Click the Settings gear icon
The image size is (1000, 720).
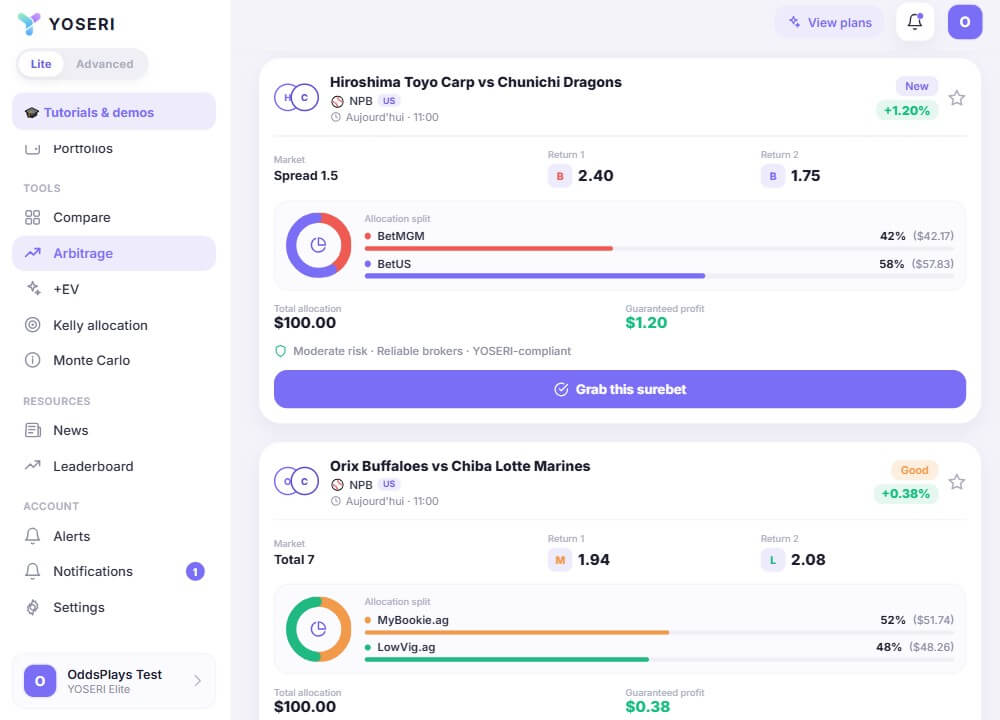(33, 607)
